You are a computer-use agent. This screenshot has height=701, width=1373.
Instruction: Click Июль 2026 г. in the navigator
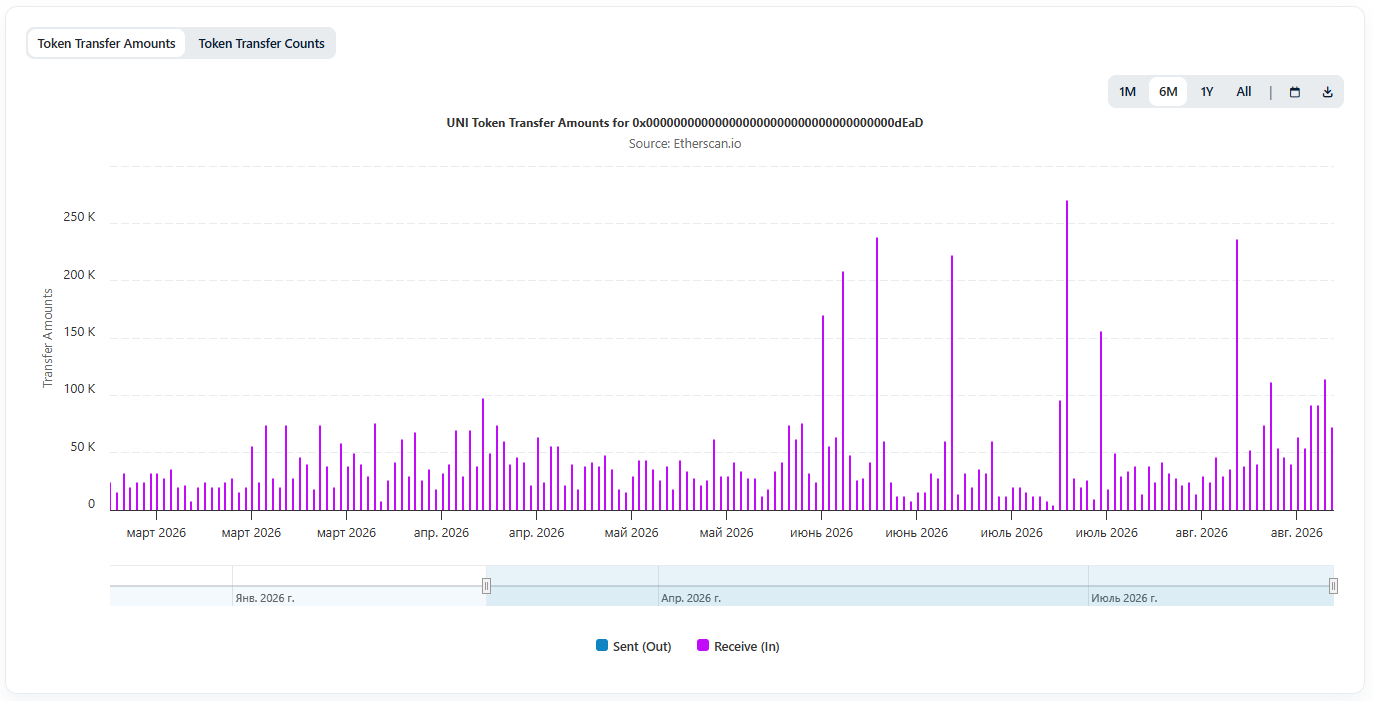1124,598
